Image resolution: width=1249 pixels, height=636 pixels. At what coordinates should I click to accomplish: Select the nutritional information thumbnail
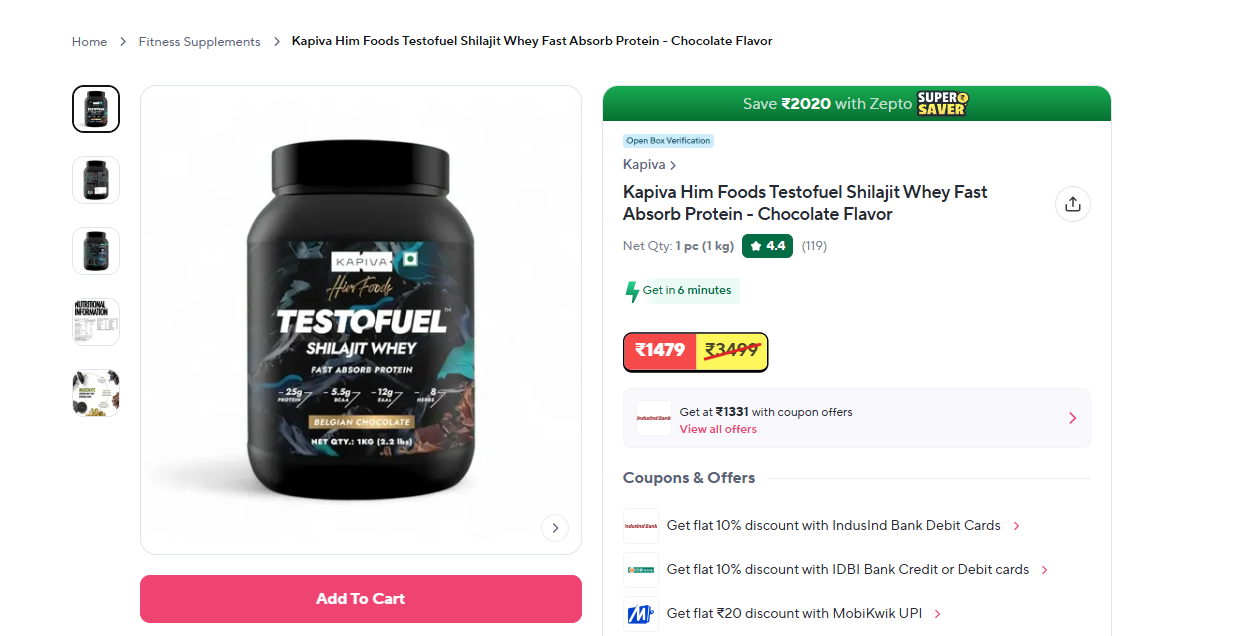96,322
